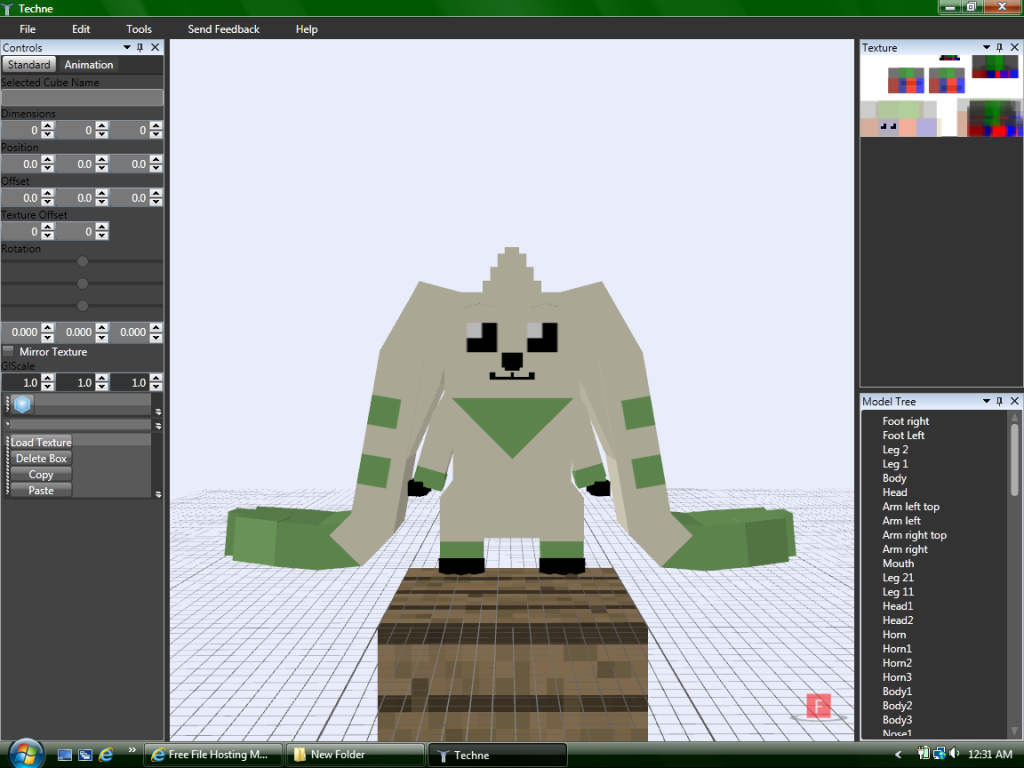This screenshot has height=768, width=1024.
Task: Expand the overflow arrow below the Paste button
Action: point(158,494)
